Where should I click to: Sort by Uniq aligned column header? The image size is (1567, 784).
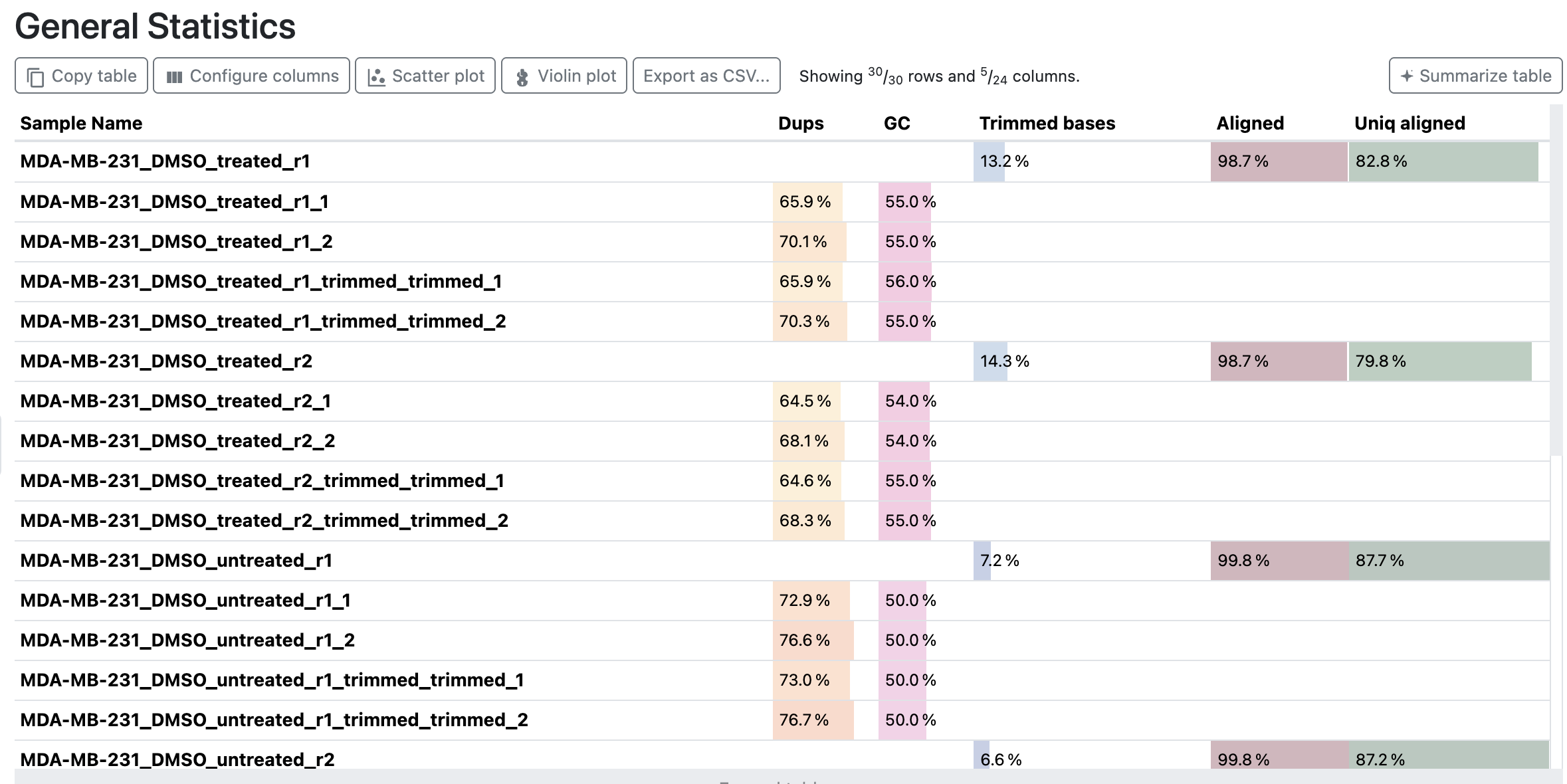[x=1410, y=123]
